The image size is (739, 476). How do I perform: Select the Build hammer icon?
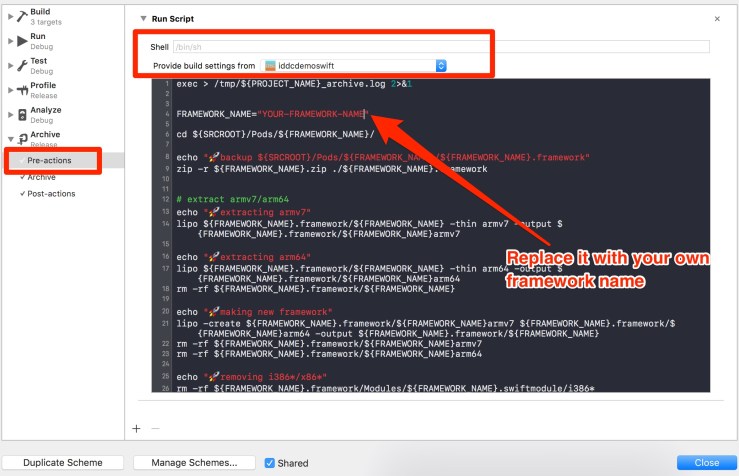pos(21,16)
